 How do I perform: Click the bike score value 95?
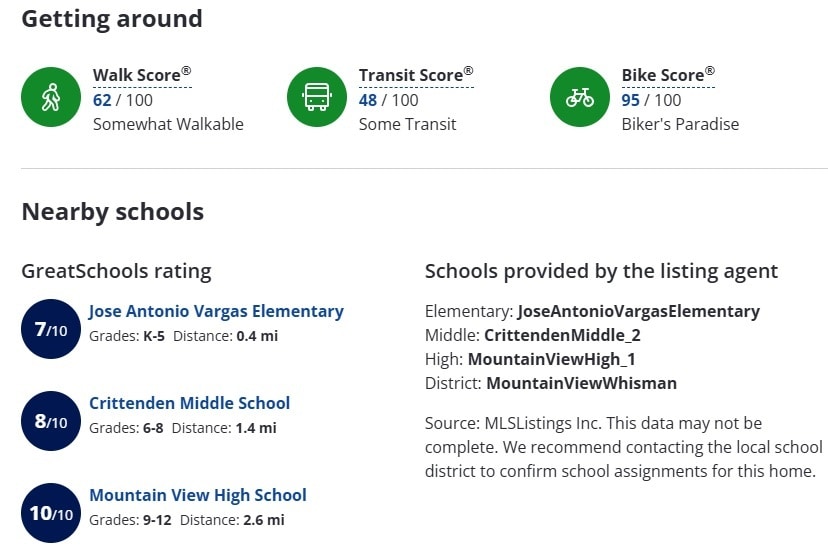click(631, 100)
